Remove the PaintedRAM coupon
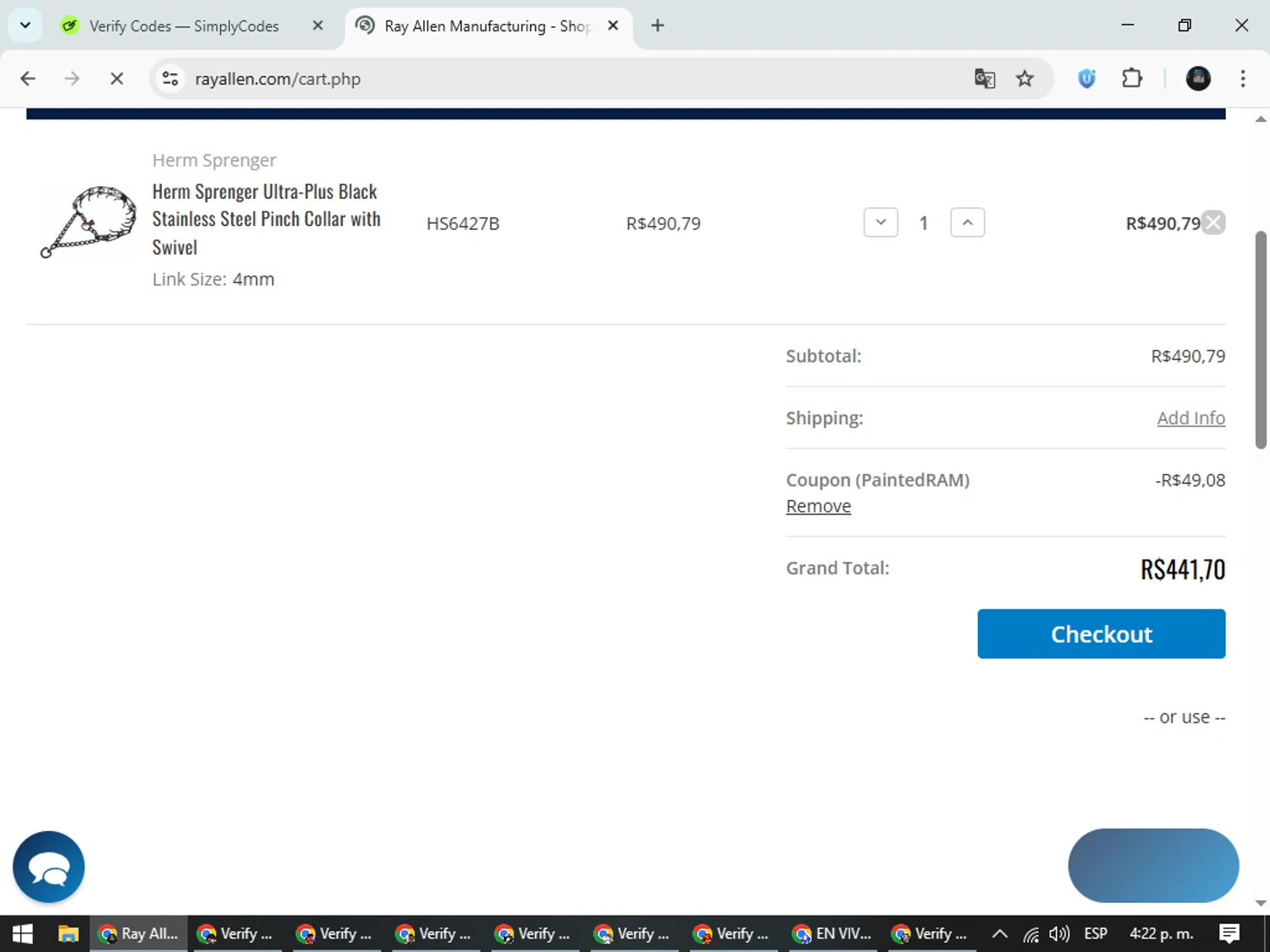This screenshot has width=1270, height=952. pyautogui.click(x=819, y=506)
